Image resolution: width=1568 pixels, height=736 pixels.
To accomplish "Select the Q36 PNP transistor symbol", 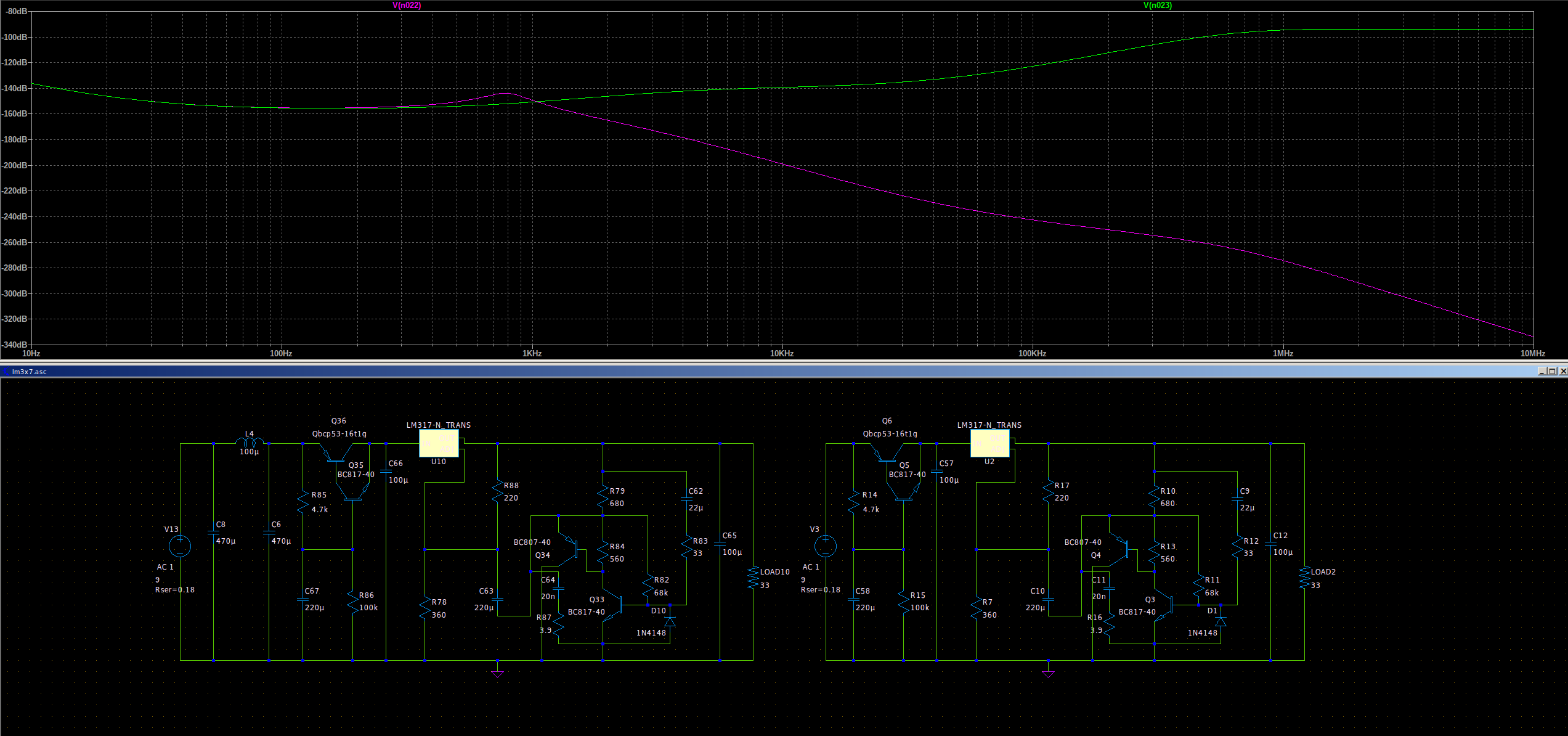I will 335,452.
